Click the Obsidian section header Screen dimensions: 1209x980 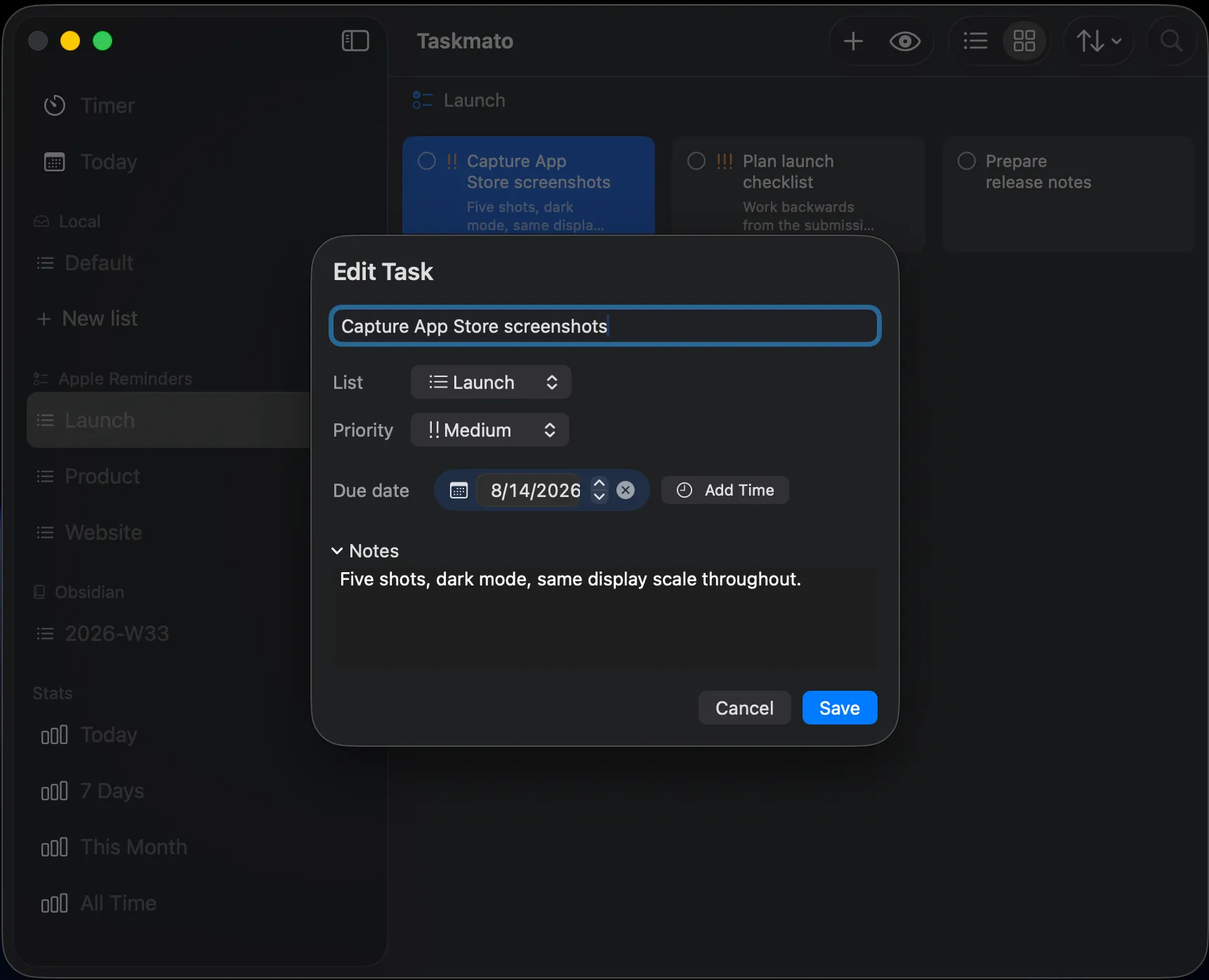[x=79, y=592]
